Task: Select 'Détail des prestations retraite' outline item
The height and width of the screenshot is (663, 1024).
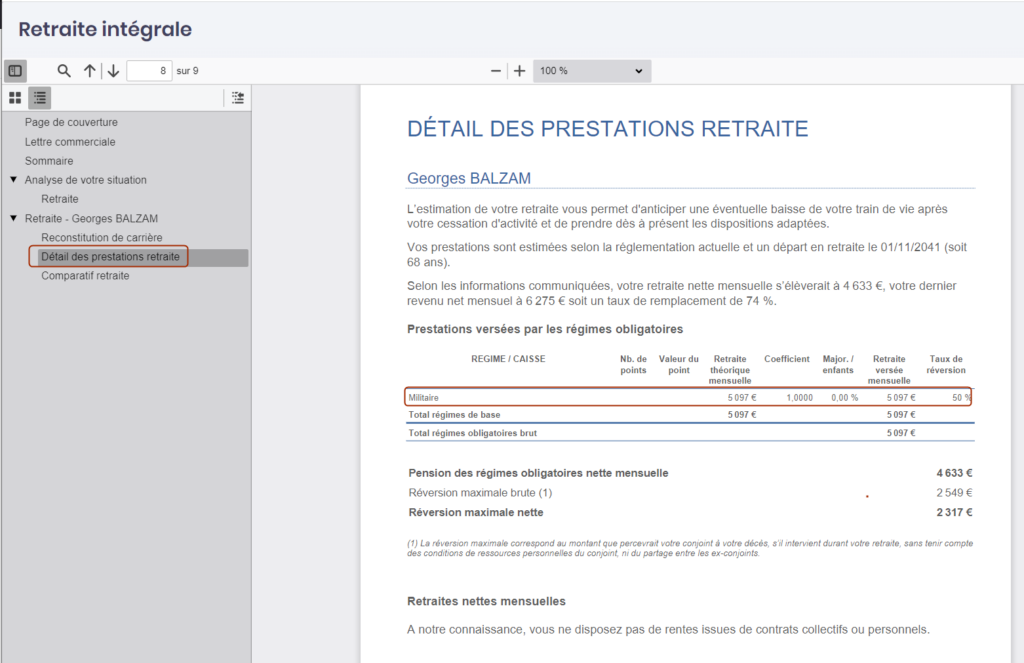Action: 110,257
